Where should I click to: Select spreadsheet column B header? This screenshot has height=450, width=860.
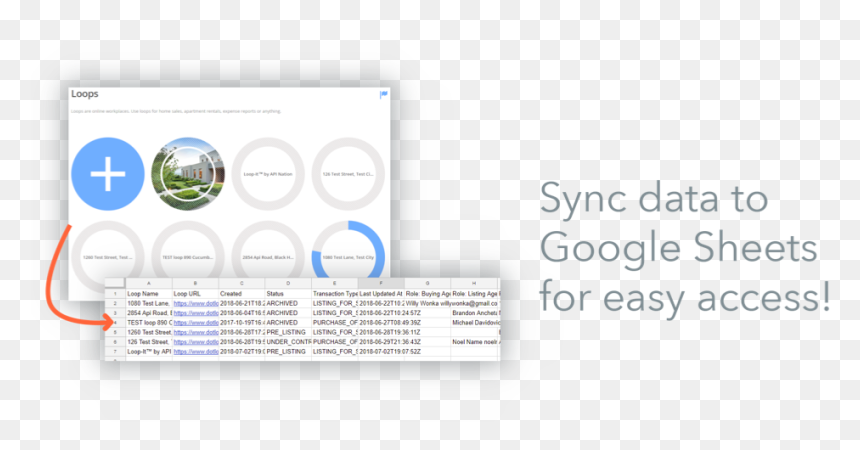point(195,283)
